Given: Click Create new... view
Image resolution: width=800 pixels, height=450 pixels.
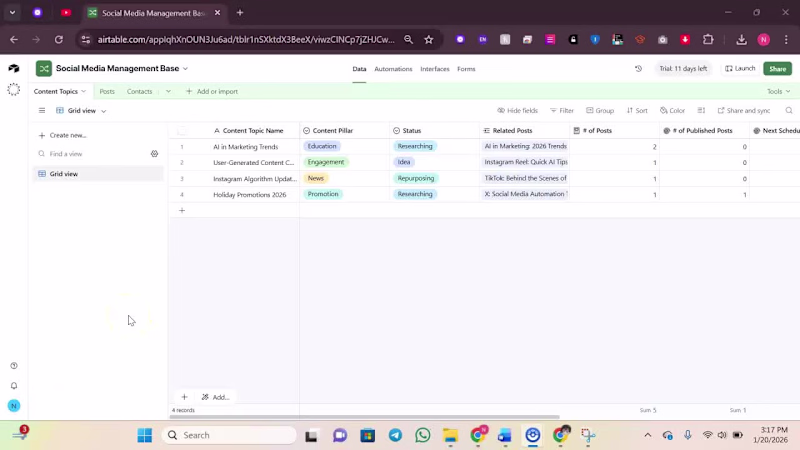Looking at the screenshot, I should tap(62, 135).
